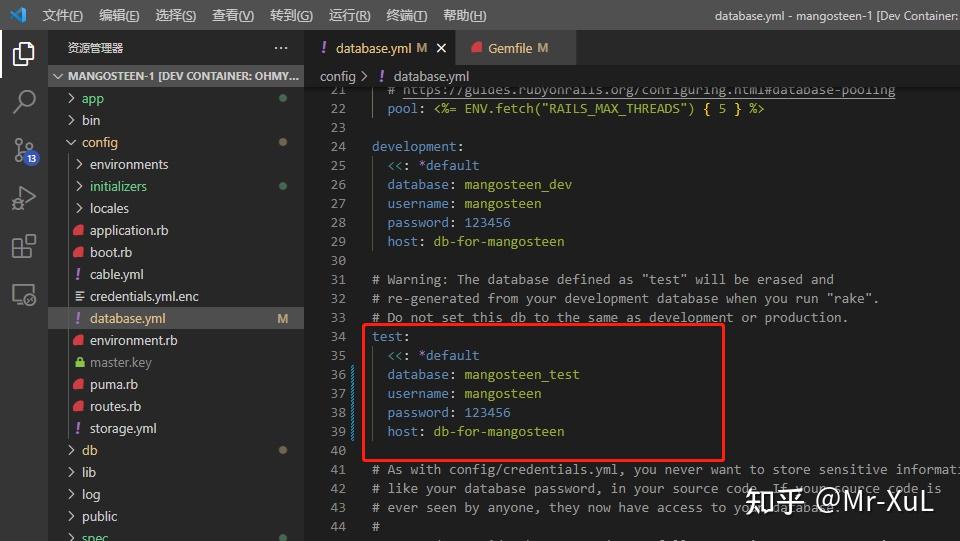Open the Remote Explorer view icon
This screenshot has width=960, height=541.
(24, 294)
